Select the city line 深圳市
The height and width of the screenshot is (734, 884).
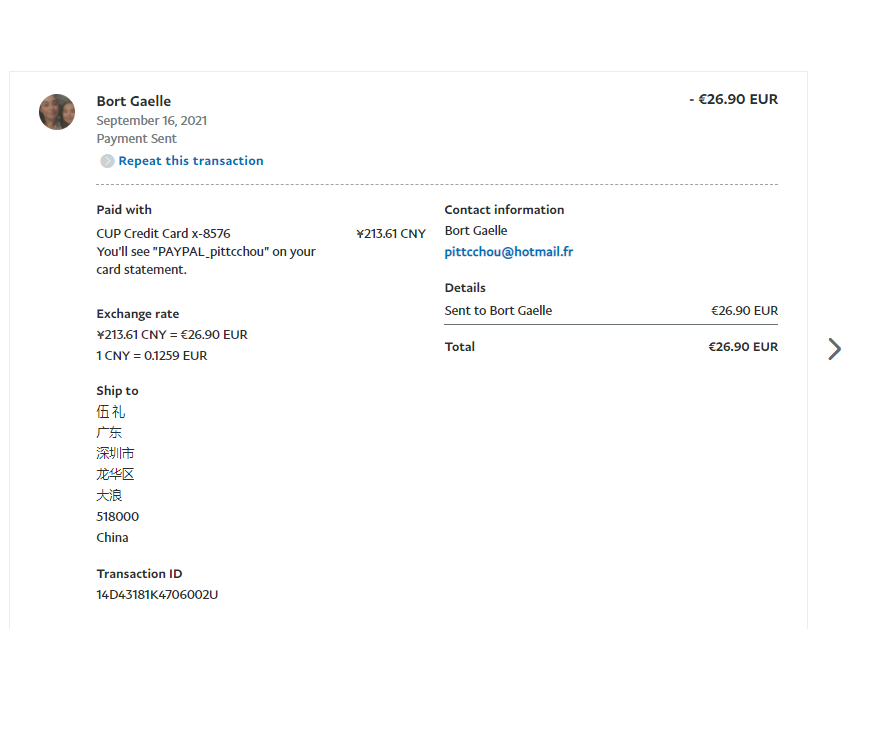115,453
